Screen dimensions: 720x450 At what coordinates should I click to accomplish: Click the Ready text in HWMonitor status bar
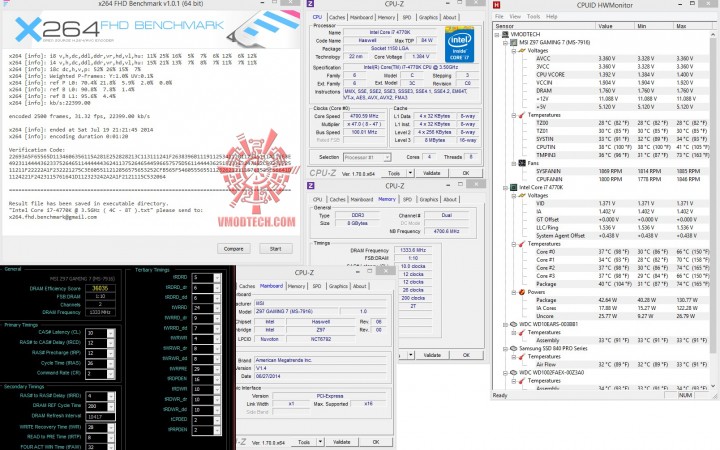coord(500,395)
